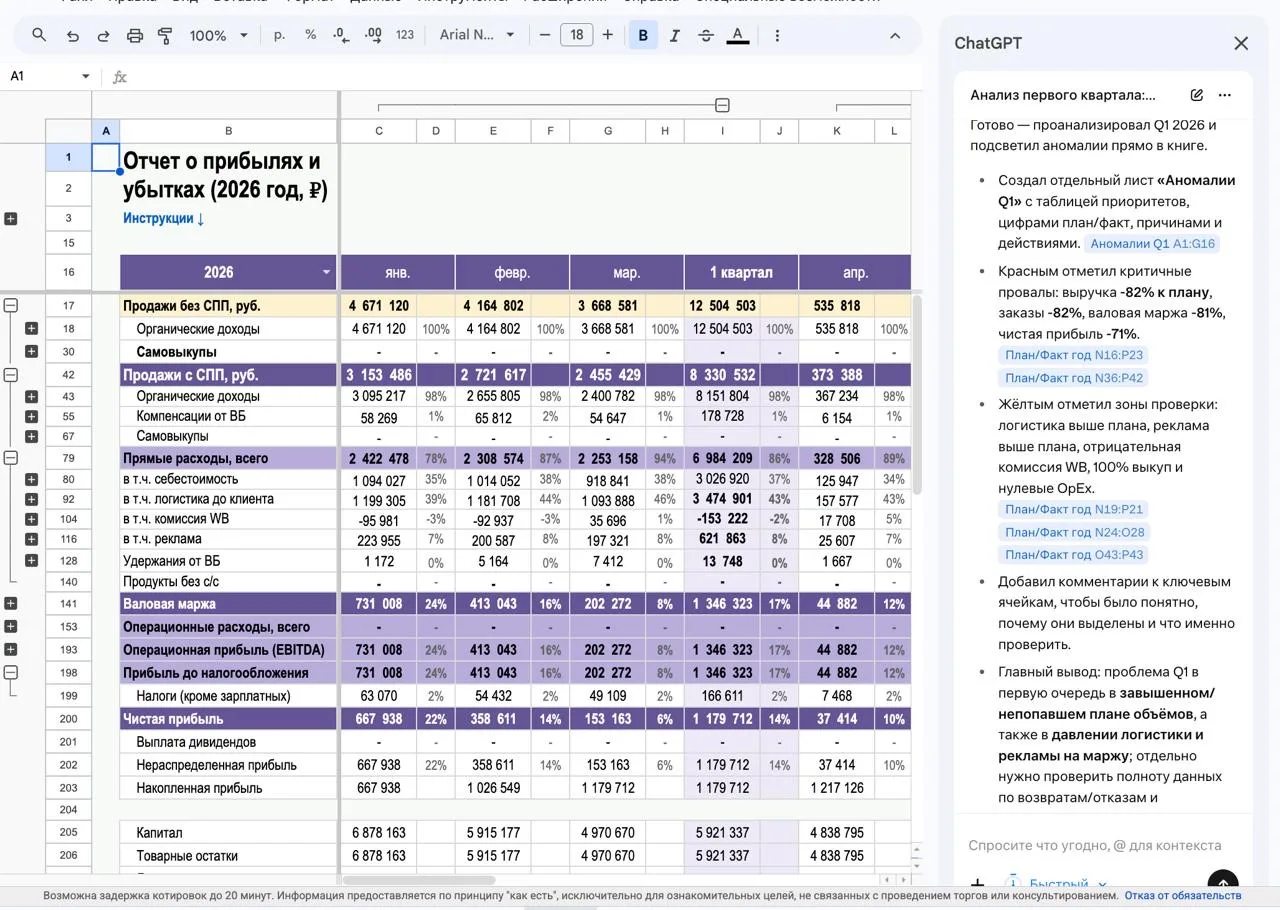Expand the row 30 Самовыкупы group

point(31,352)
